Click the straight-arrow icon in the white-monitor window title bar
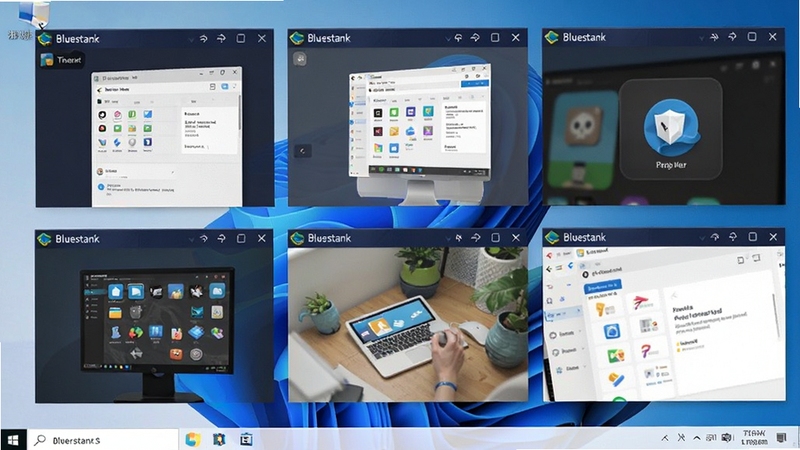The image size is (800, 450). click(x=475, y=38)
